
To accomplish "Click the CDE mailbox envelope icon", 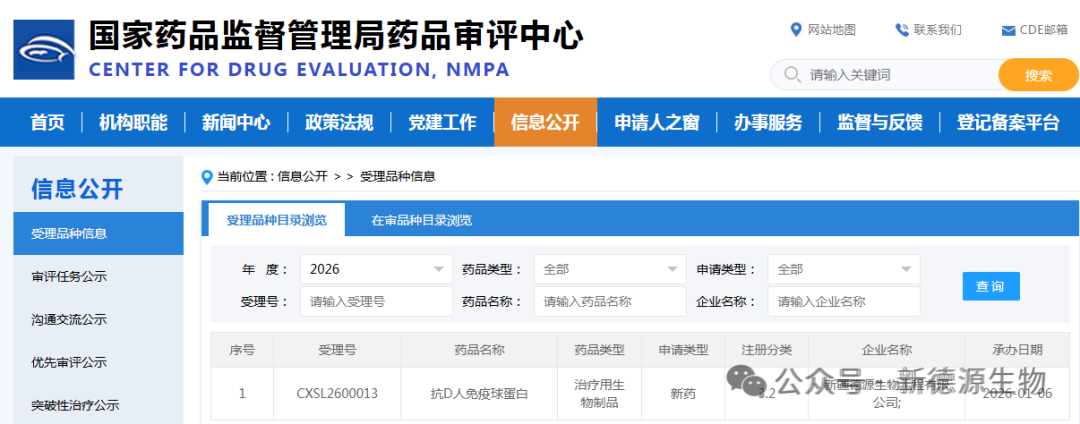I will coord(1008,30).
